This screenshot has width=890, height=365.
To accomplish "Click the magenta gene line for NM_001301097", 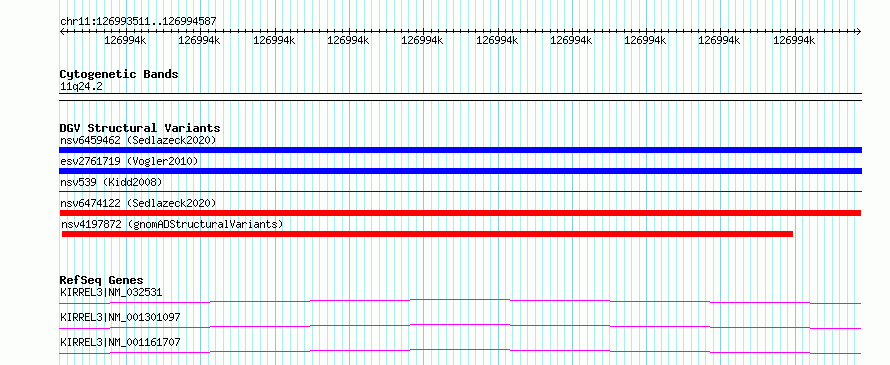I will coord(460,326).
